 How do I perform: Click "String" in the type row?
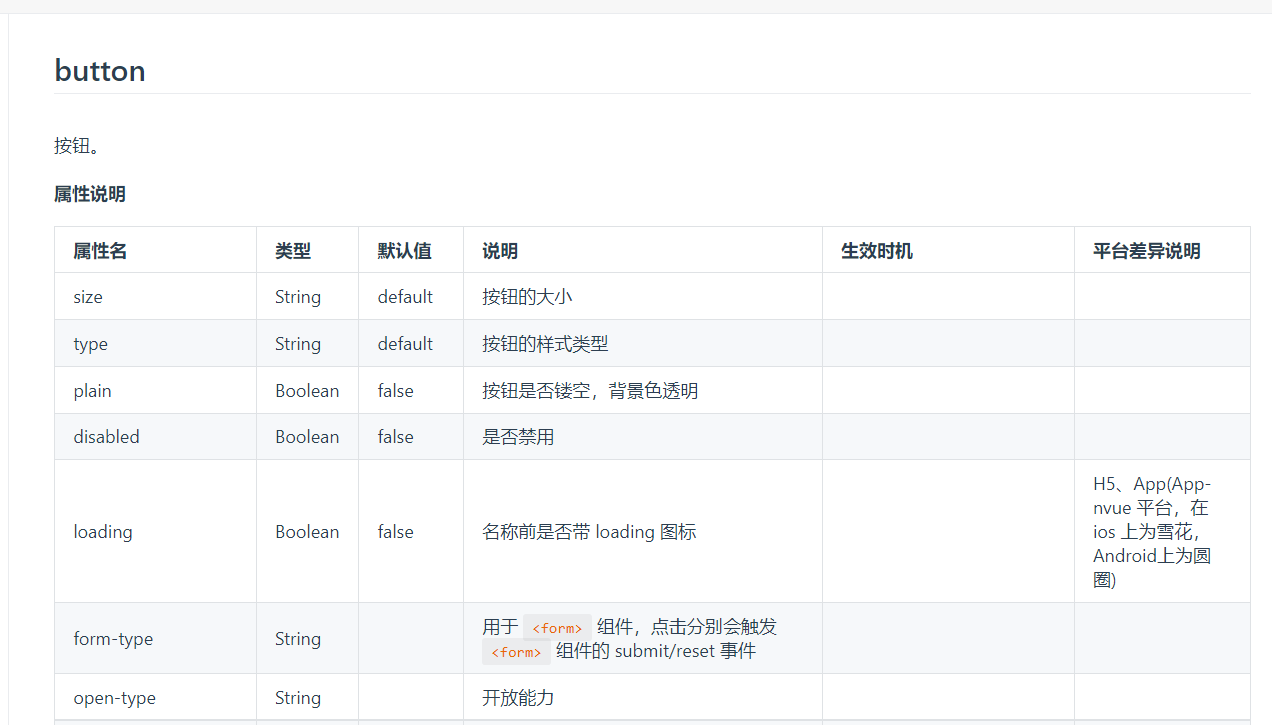pyautogui.click(x=298, y=344)
